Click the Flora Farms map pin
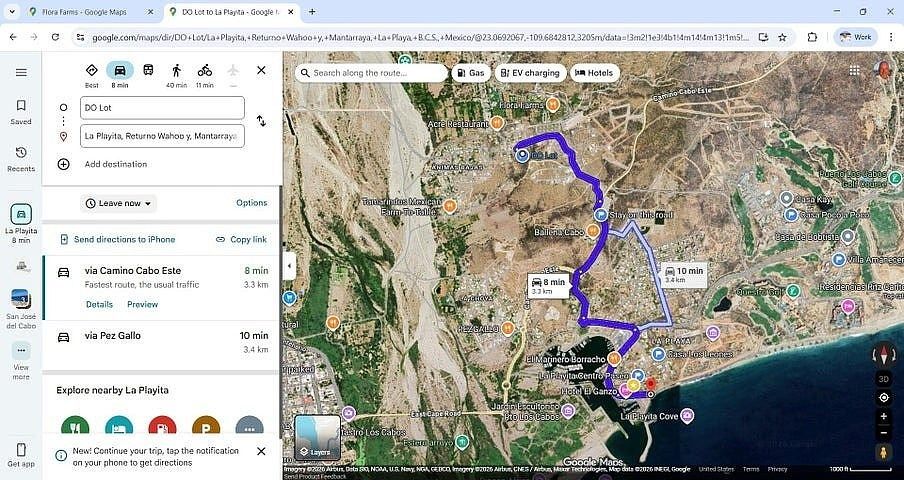This screenshot has height=480, width=904. [552, 105]
